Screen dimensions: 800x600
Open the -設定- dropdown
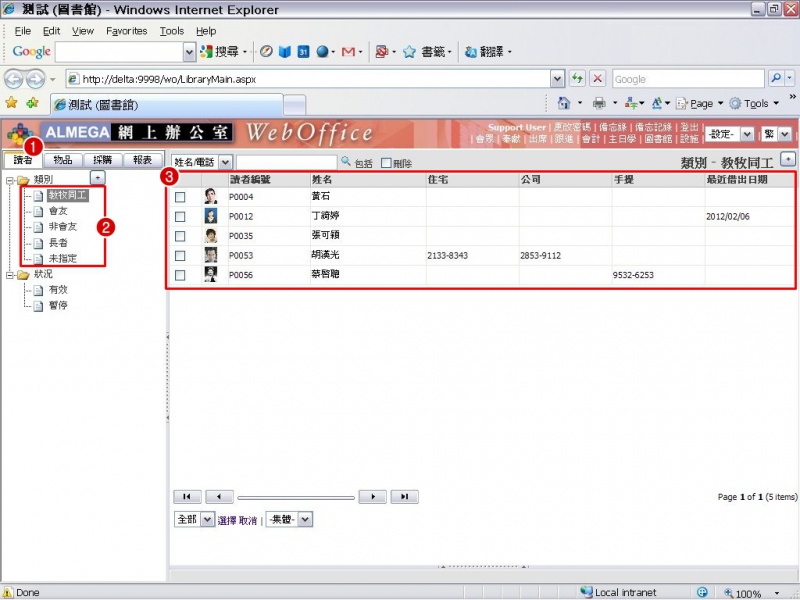[x=747, y=134]
